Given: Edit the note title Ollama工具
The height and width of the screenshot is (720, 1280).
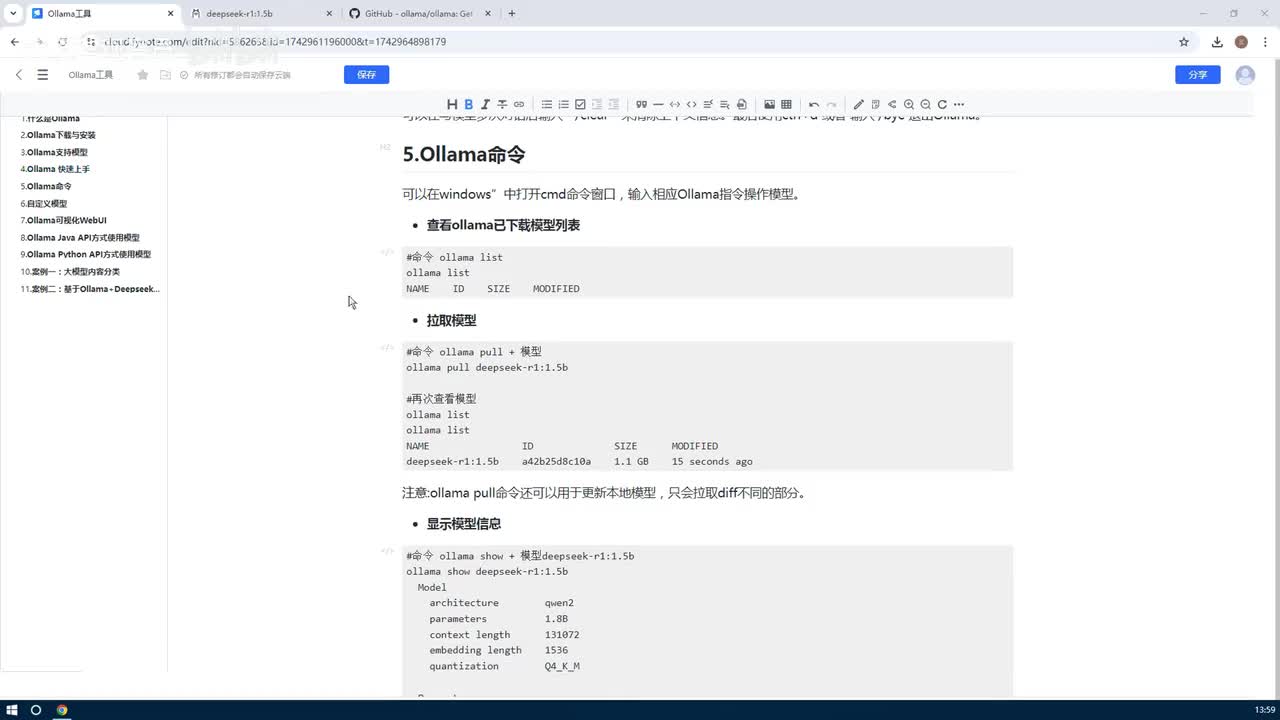Looking at the screenshot, I should point(91,75).
